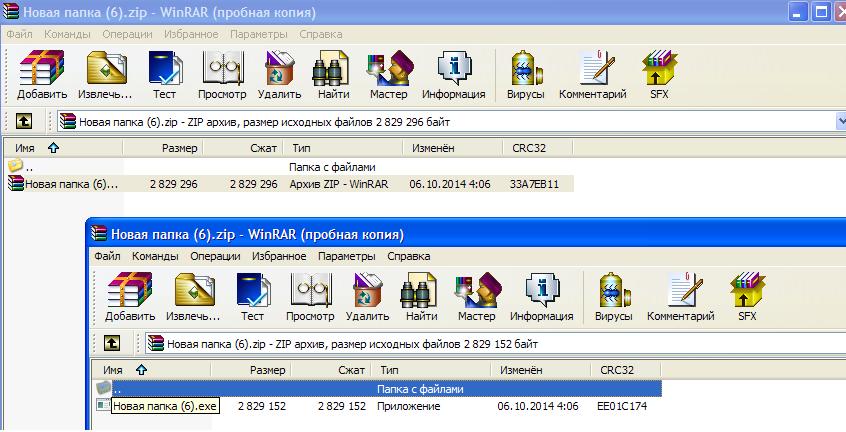The width and height of the screenshot is (846, 432).
Task: Open Команды menu in back window
Action: pos(67,34)
